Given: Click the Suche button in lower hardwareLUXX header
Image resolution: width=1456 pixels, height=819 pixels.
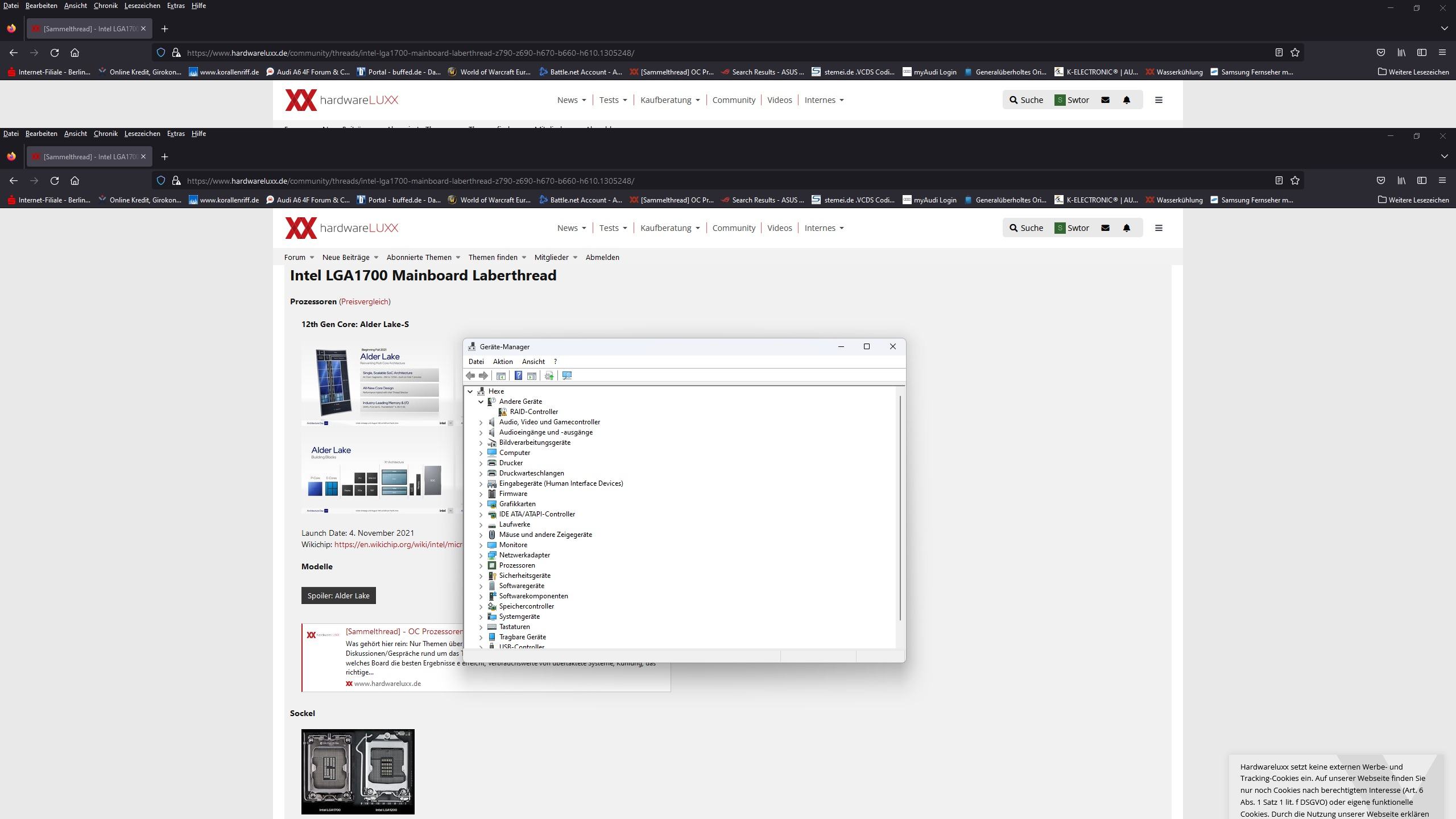Looking at the screenshot, I should point(1027,228).
